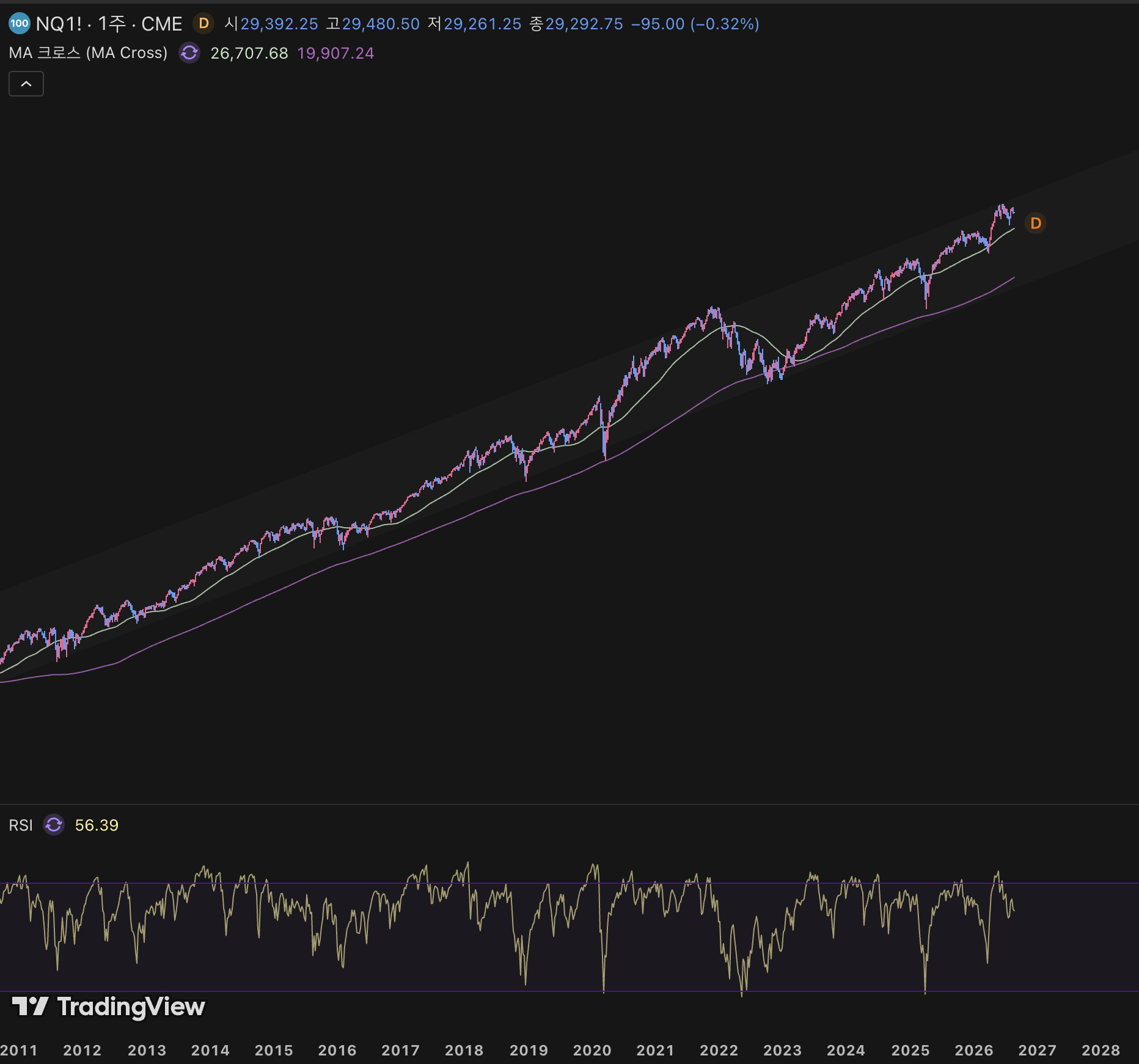Click the 2025 label on the time axis
Viewport: 1139px width, 1064px height.
tap(910, 1050)
